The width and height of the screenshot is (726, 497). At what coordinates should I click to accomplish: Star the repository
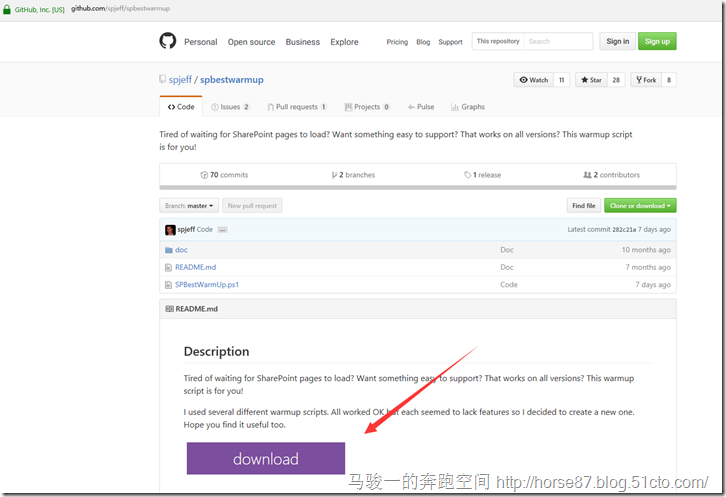tap(591, 80)
